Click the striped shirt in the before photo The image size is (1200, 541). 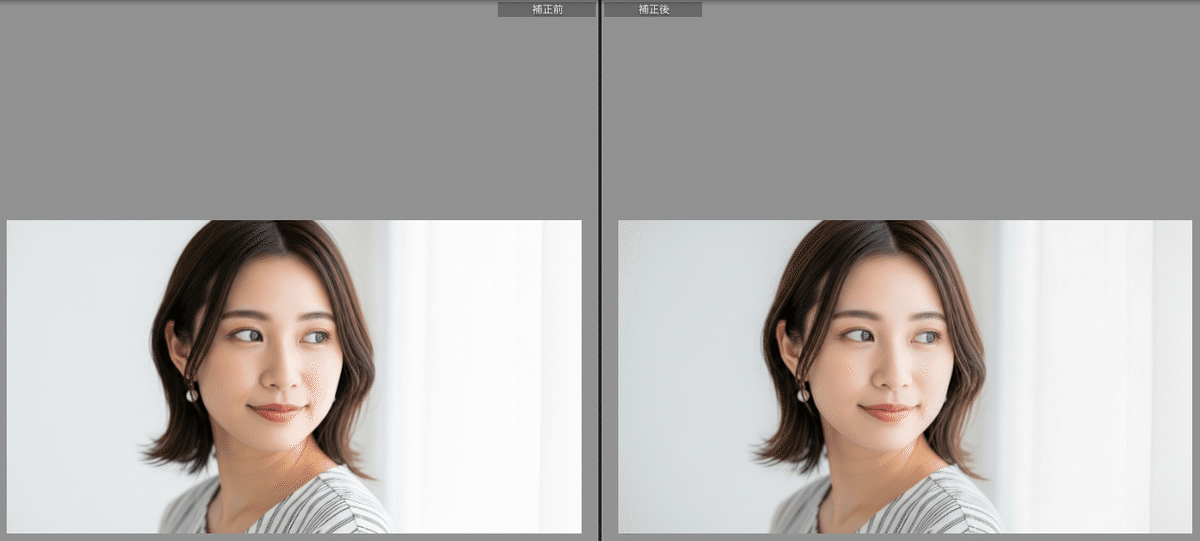(x=330, y=505)
